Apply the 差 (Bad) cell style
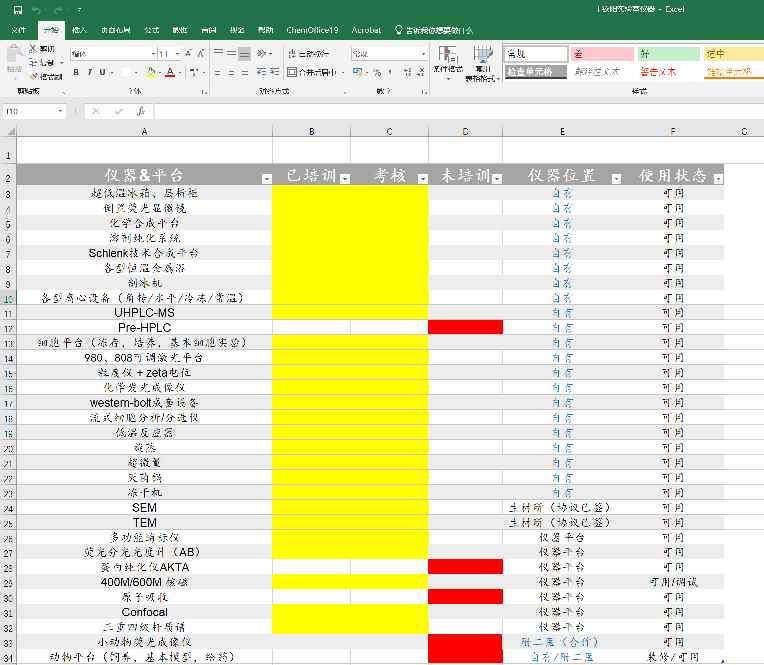The width and height of the screenshot is (764, 665). [x=601, y=54]
